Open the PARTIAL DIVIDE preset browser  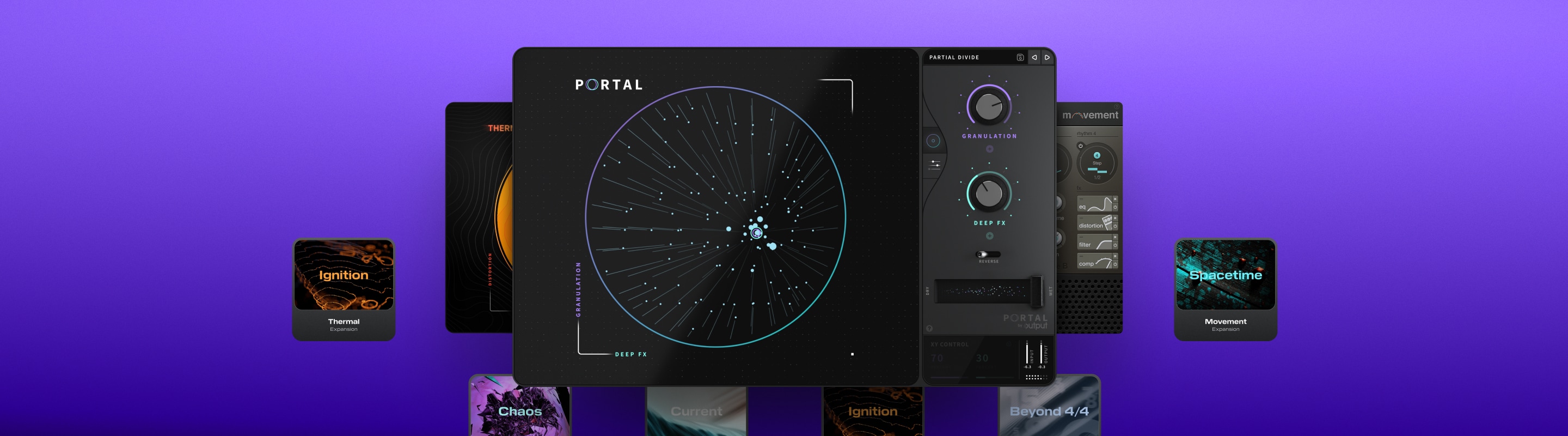954,57
